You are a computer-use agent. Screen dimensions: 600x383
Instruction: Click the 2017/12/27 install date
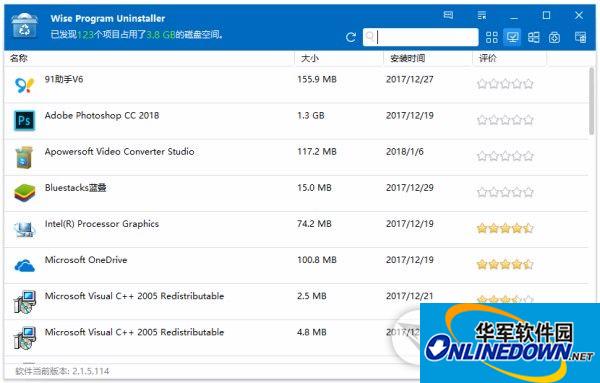point(410,79)
